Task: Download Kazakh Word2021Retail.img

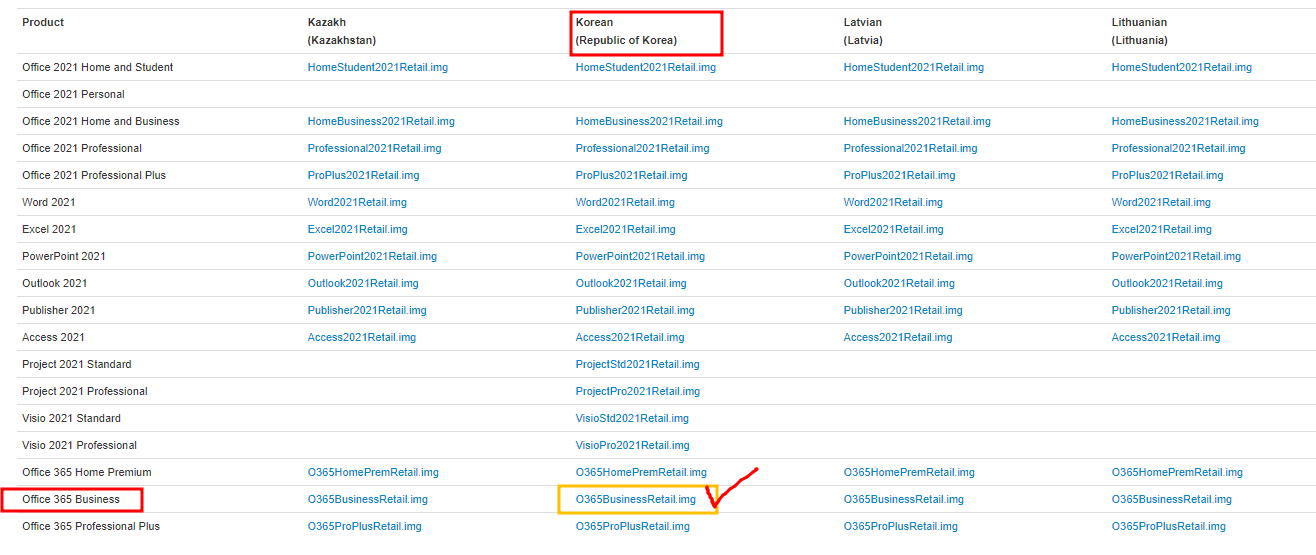Action: coord(357,202)
